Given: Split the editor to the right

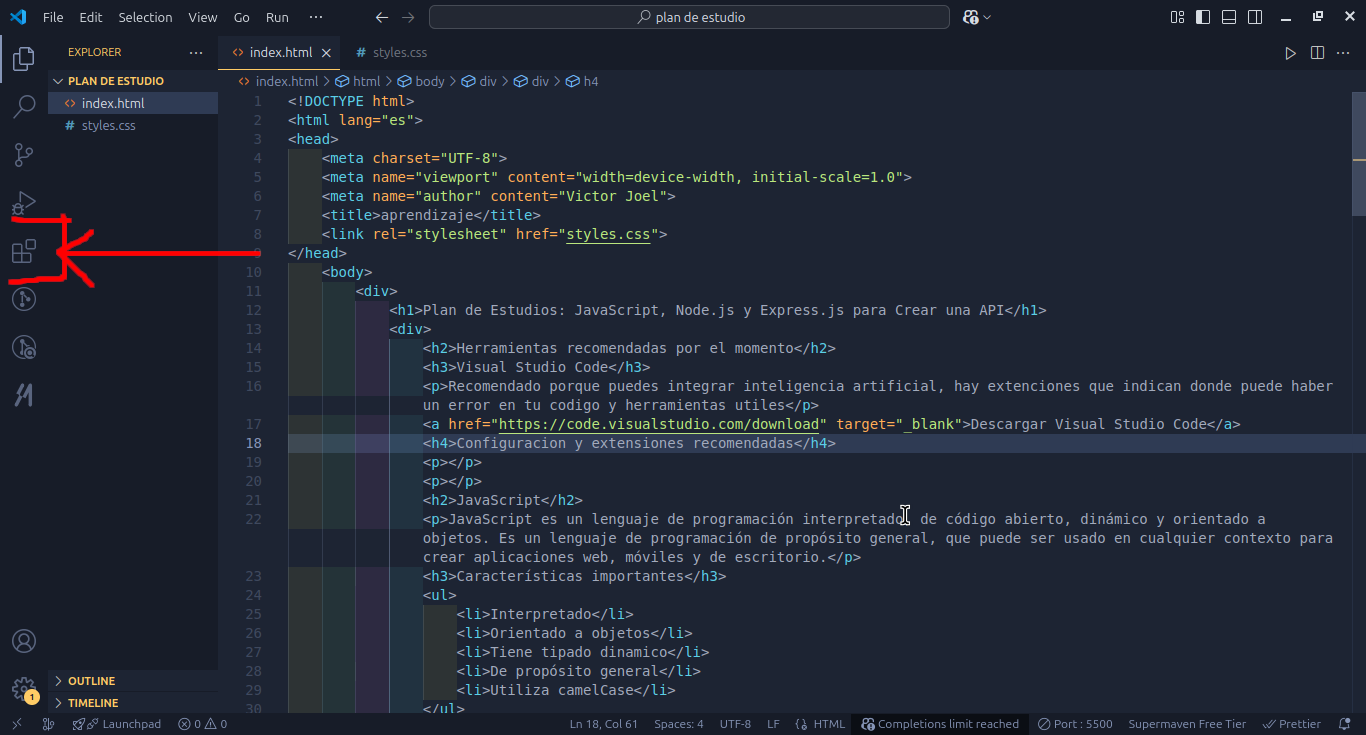Looking at the screenshot, I should pyautogui.click(x=1317, y=53).
